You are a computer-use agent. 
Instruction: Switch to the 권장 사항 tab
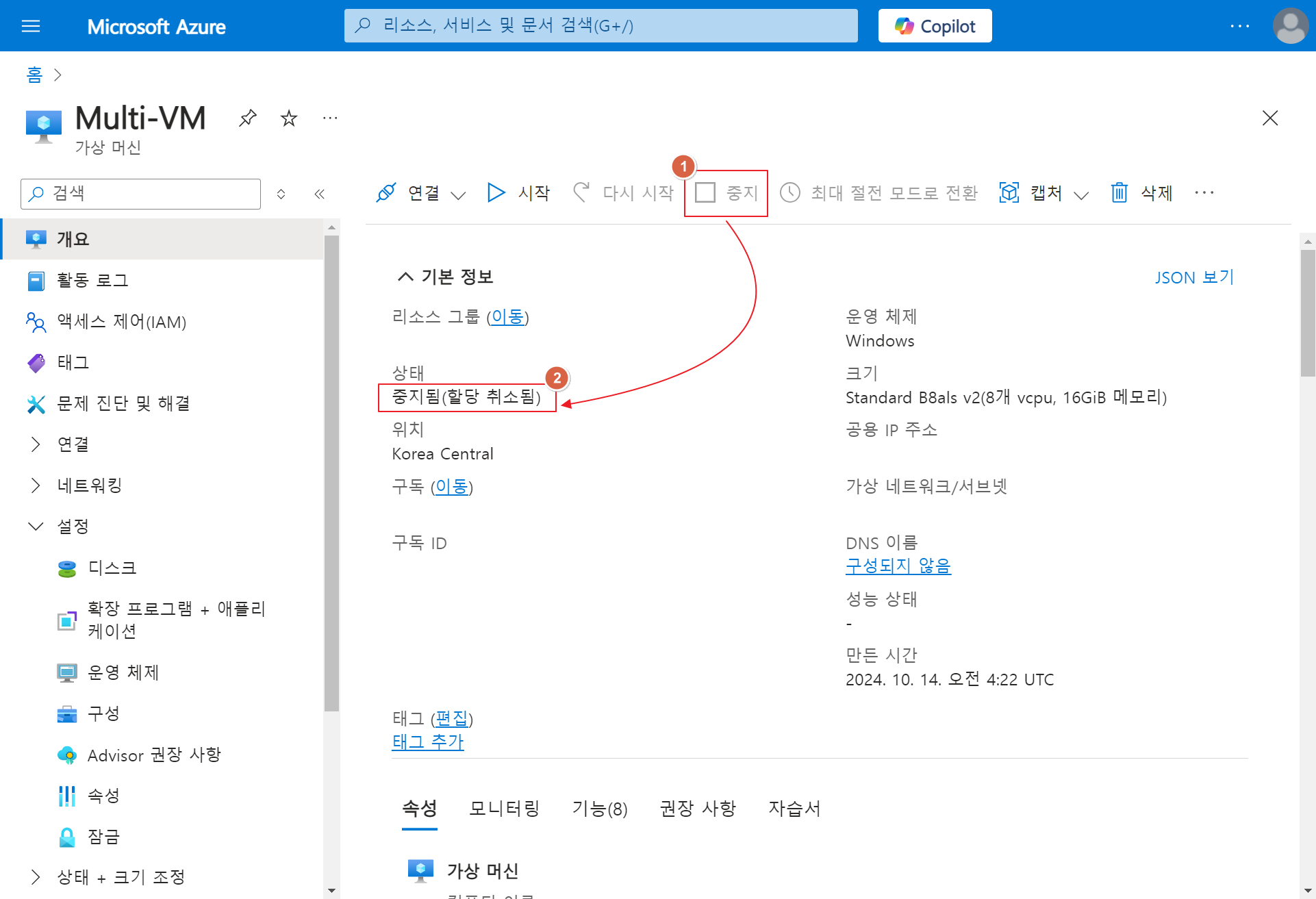coord(698,809)
